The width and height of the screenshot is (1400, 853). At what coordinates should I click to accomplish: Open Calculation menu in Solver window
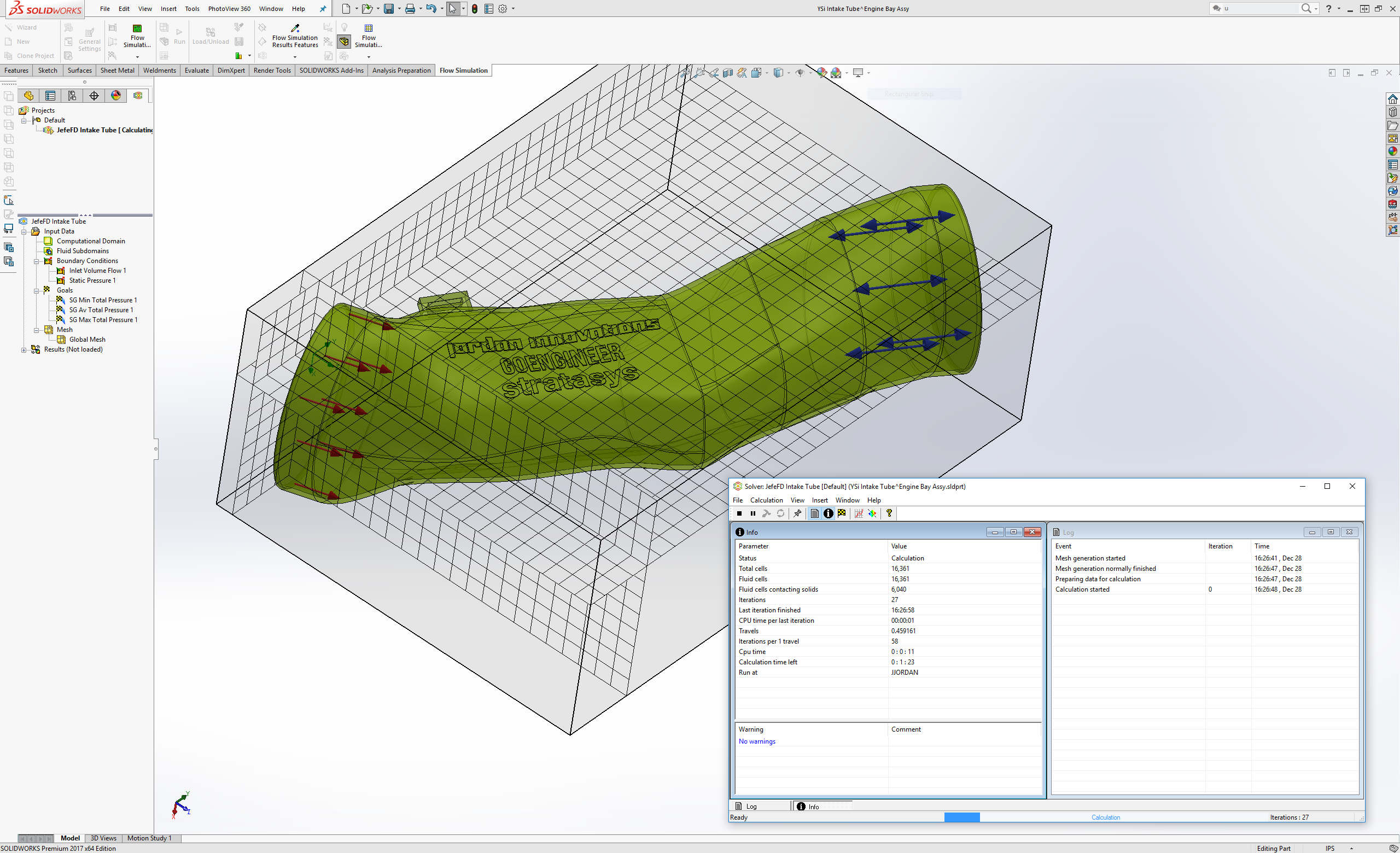tap(766, 500)
